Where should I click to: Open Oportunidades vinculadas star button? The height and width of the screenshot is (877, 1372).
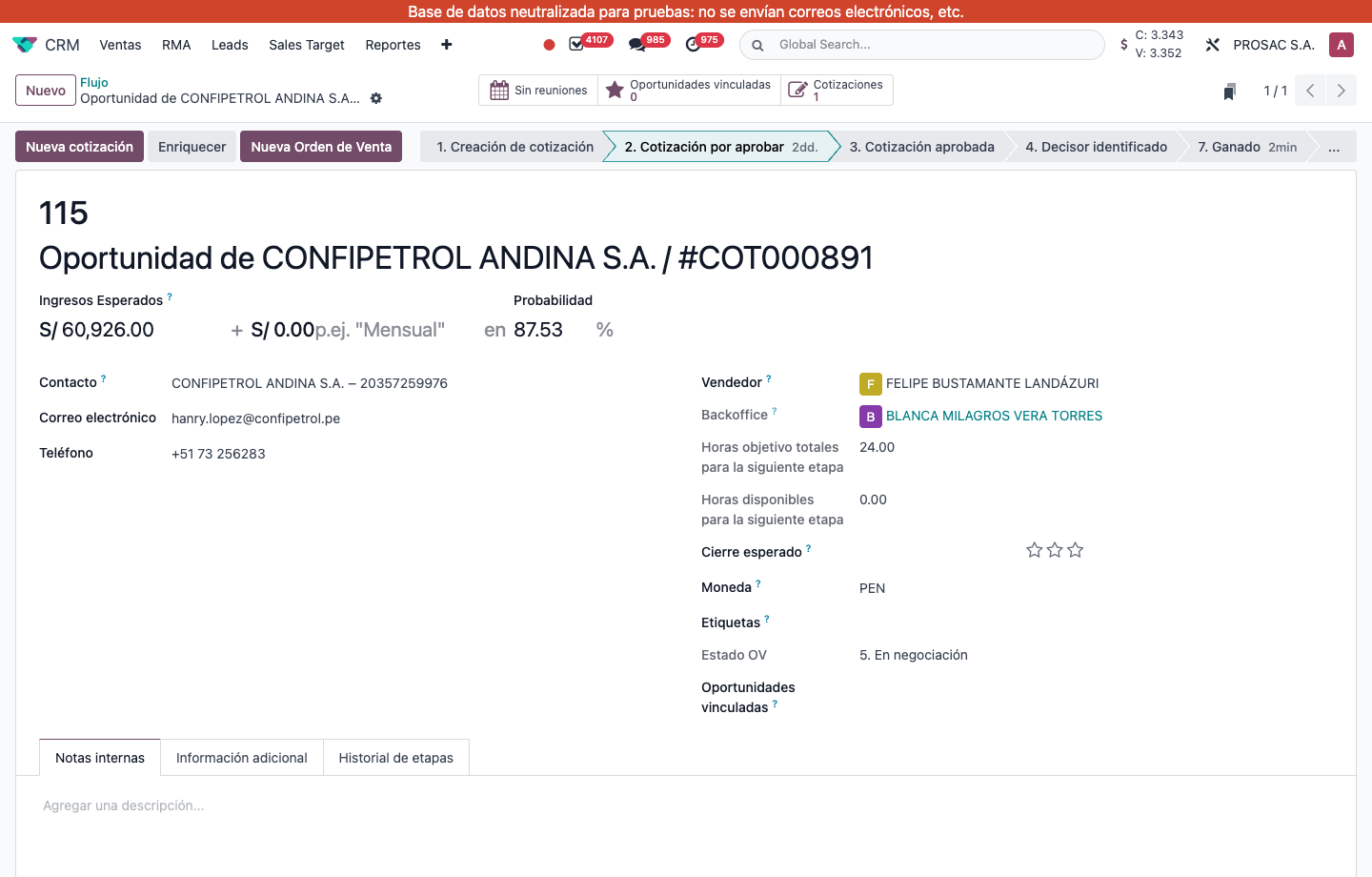690,91
